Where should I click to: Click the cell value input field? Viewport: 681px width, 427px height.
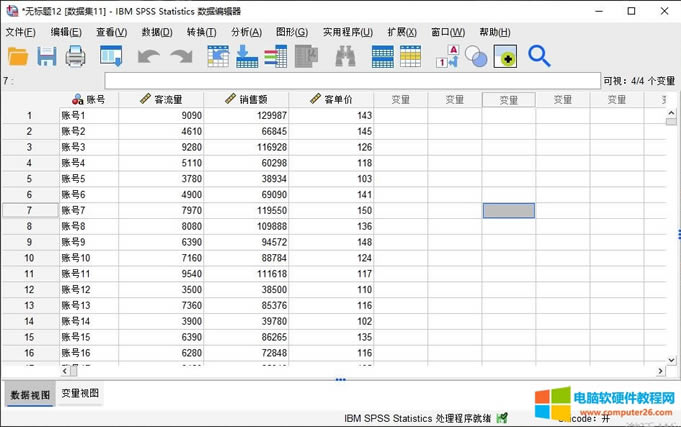(350, 81)
